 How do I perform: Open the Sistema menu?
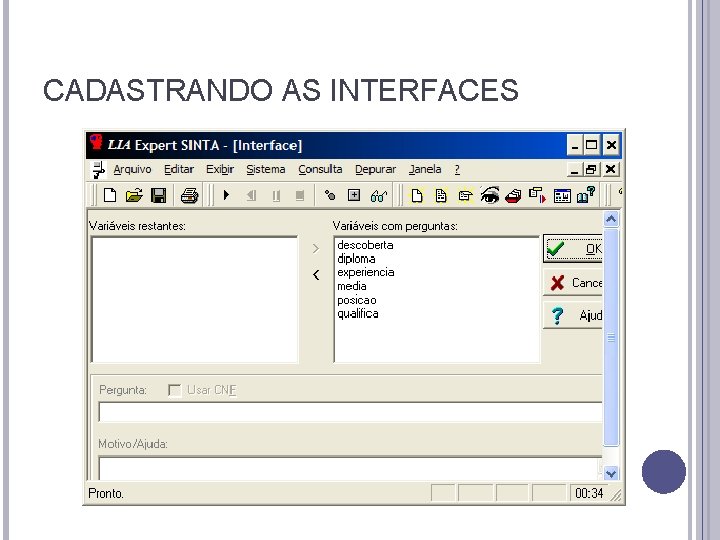[265, 169]
